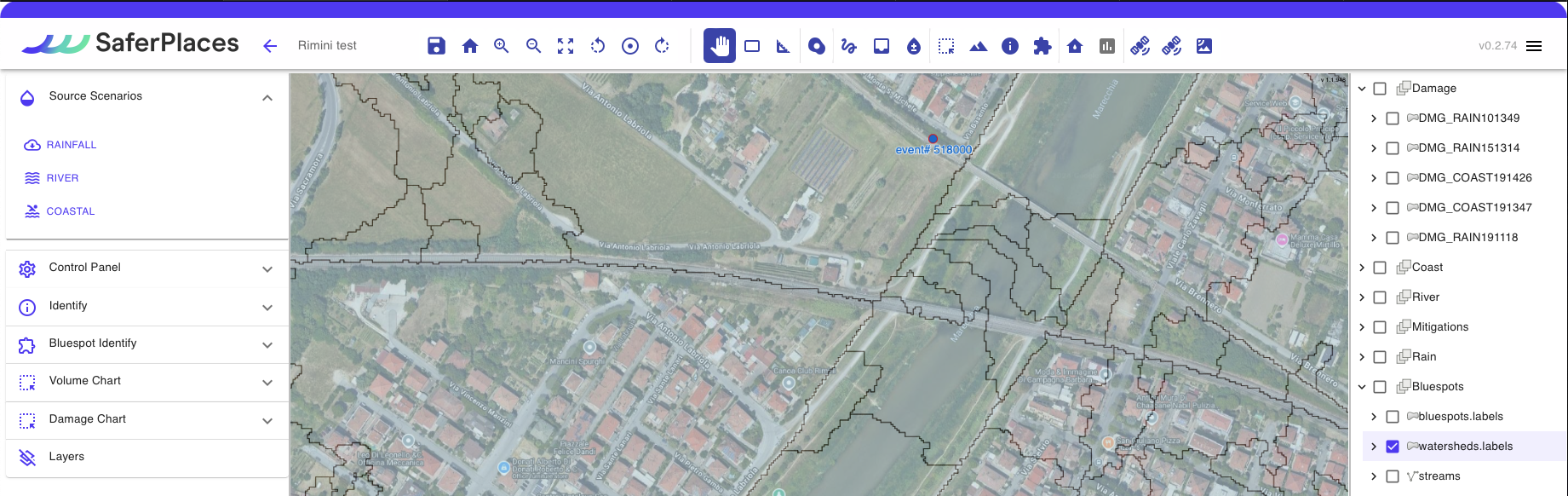This screenshot has height=496, width=1568.
Task: Select the COASTAL scenario
Action: click(70, 211)
